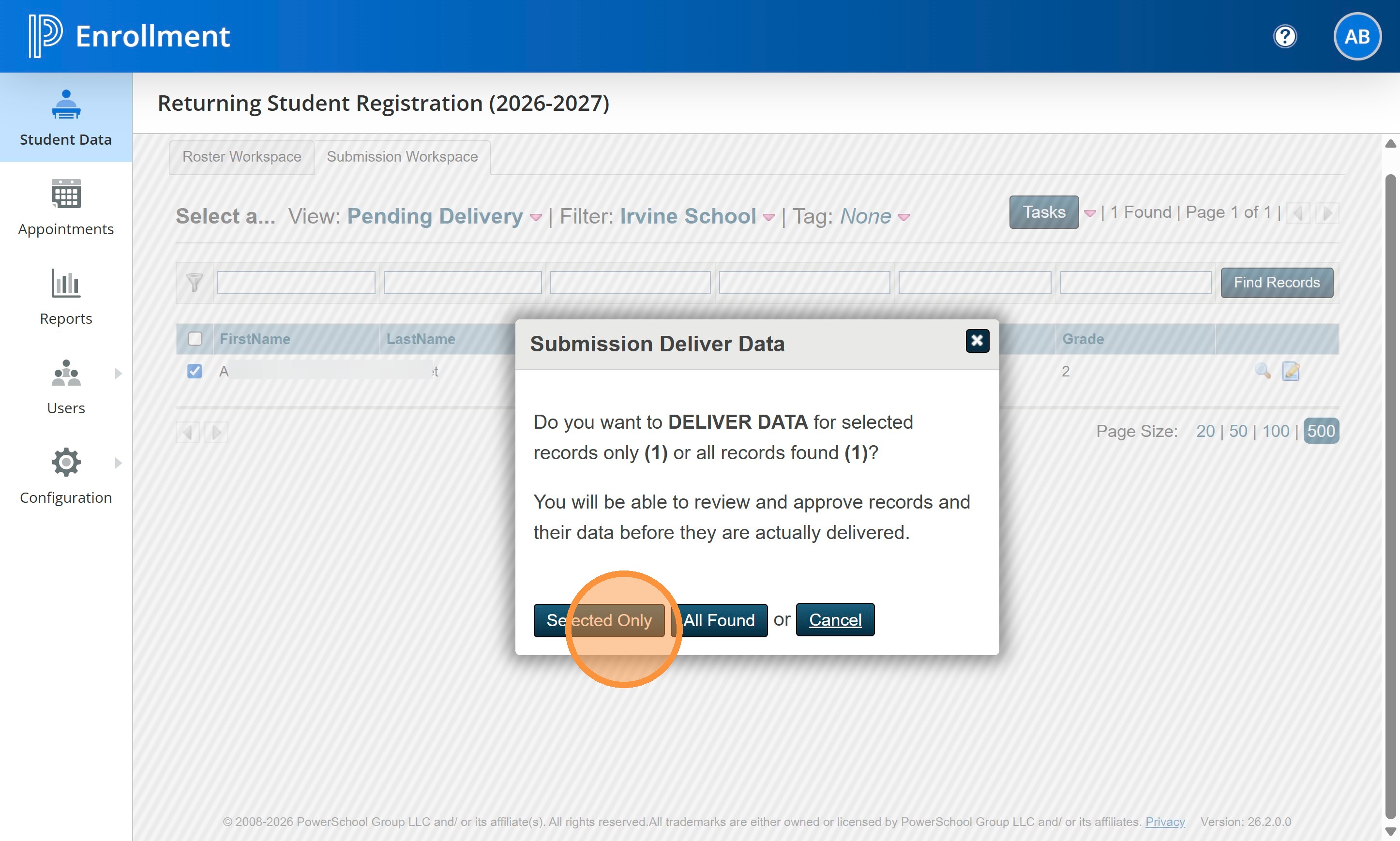Open the Appointments calendar icon
Screen dimensions: 1400x841
(66, 195)
